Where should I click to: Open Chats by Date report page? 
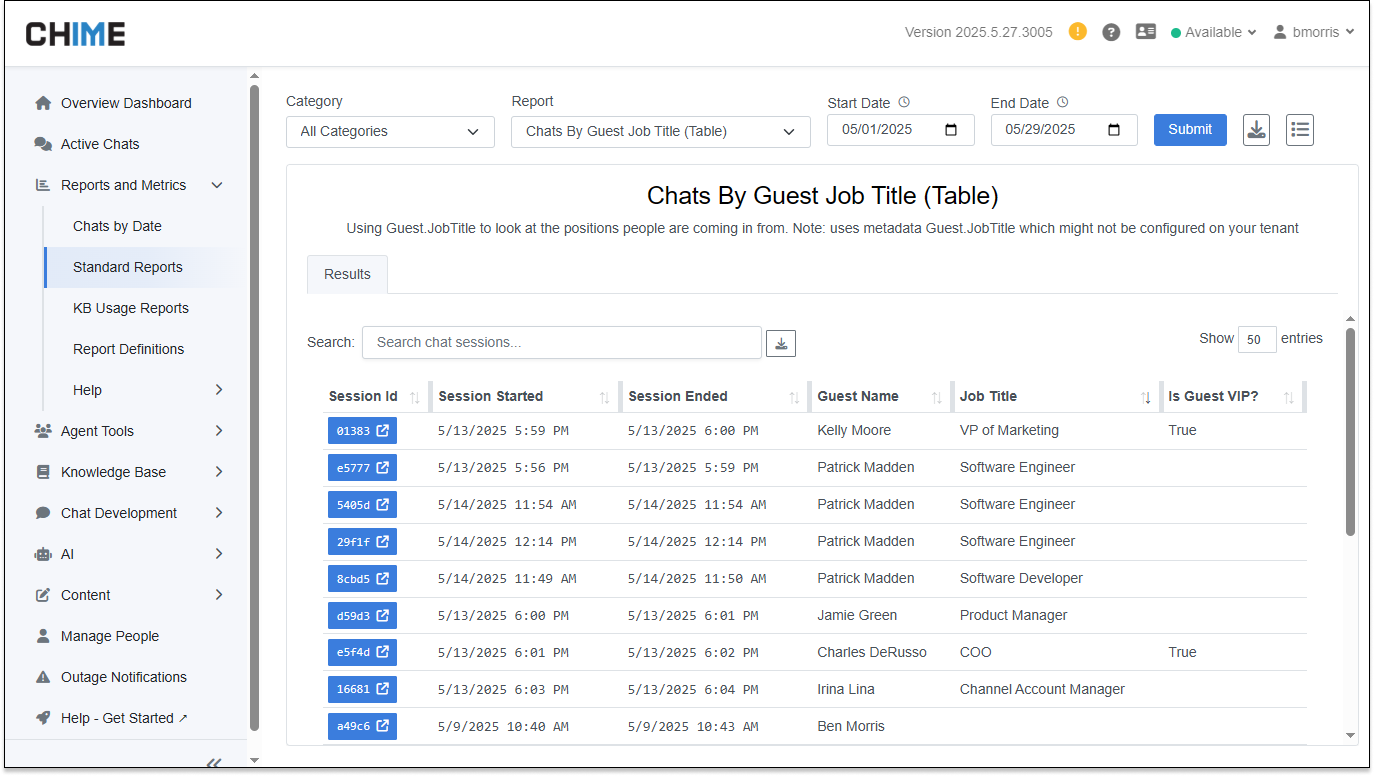click(117, 226)
